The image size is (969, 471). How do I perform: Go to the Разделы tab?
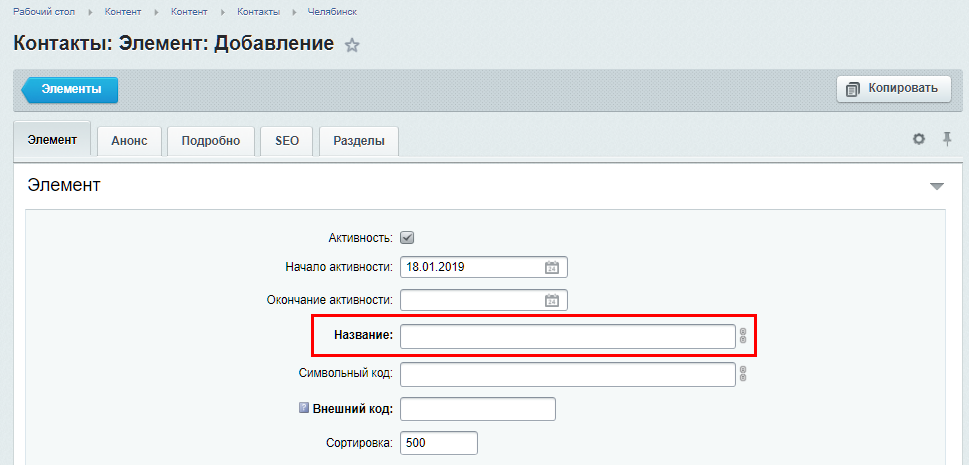[358, 141]
